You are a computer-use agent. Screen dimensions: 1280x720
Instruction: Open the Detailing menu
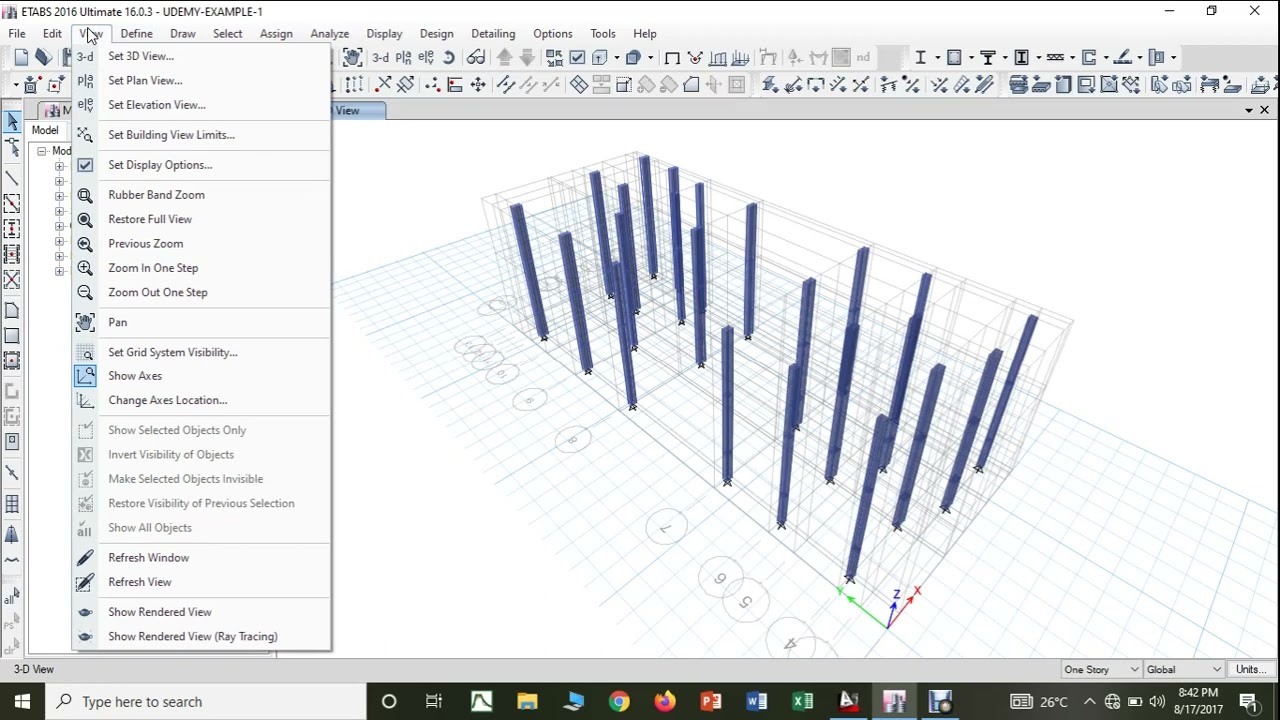[493, 33]
